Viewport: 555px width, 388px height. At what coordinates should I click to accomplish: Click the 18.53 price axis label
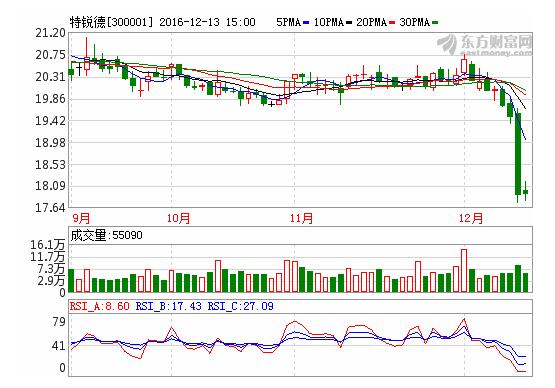pyautogui.click(x=50, y=165)
